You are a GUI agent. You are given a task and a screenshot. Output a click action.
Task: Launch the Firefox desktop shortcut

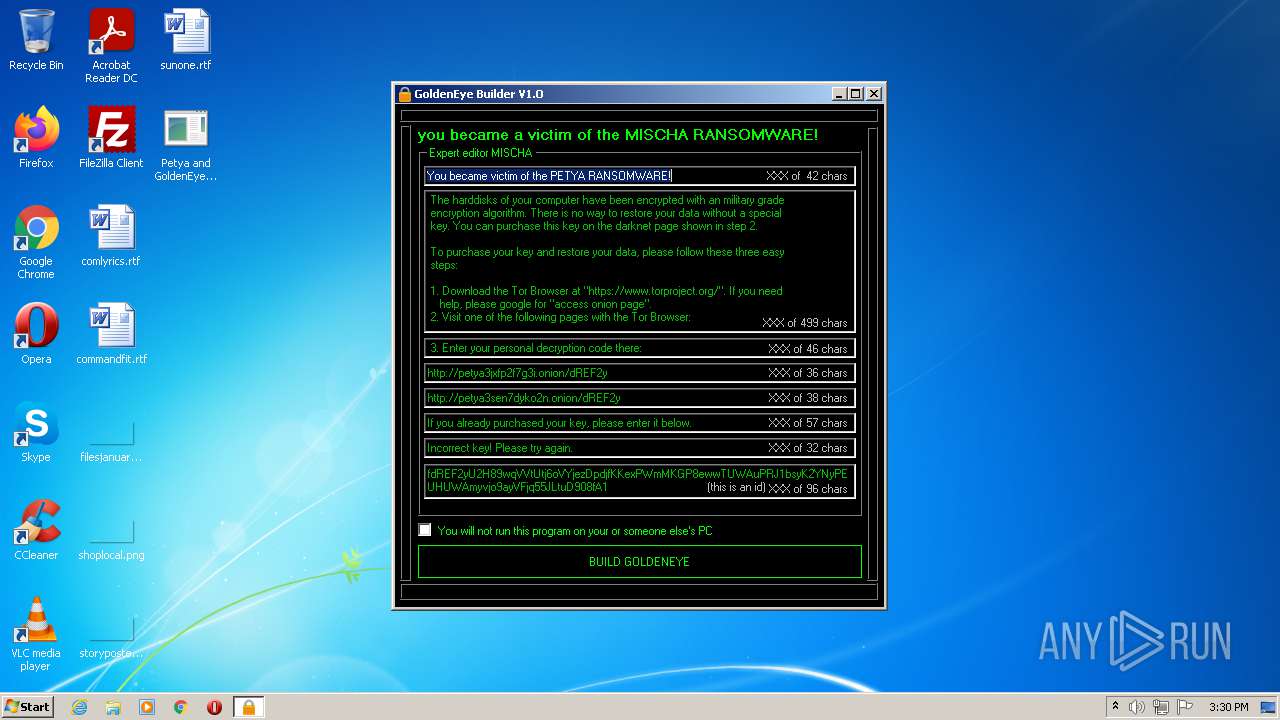point(36,138)
